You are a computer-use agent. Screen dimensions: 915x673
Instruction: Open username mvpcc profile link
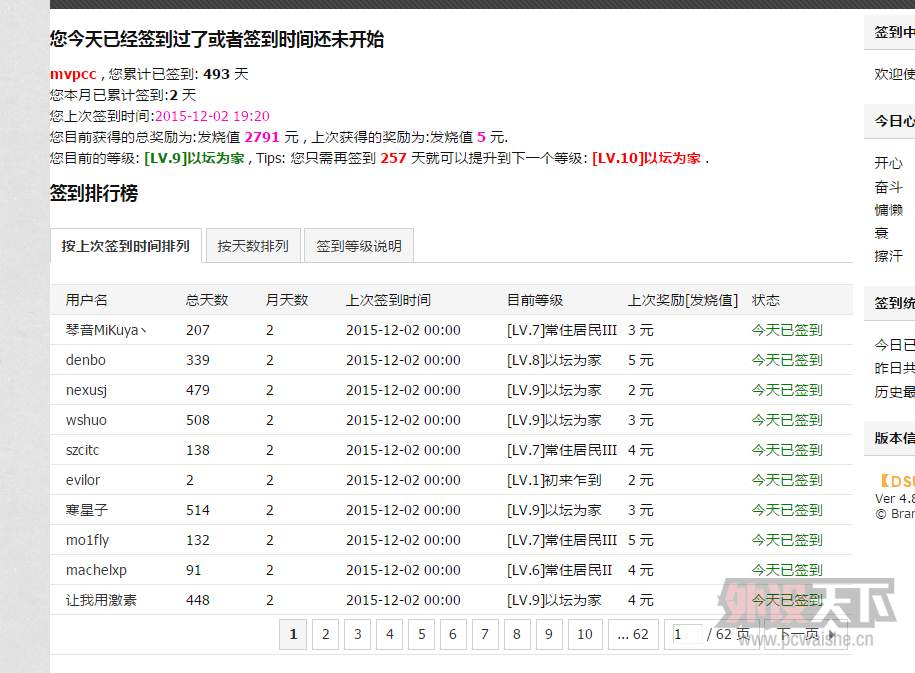point(73,74)
